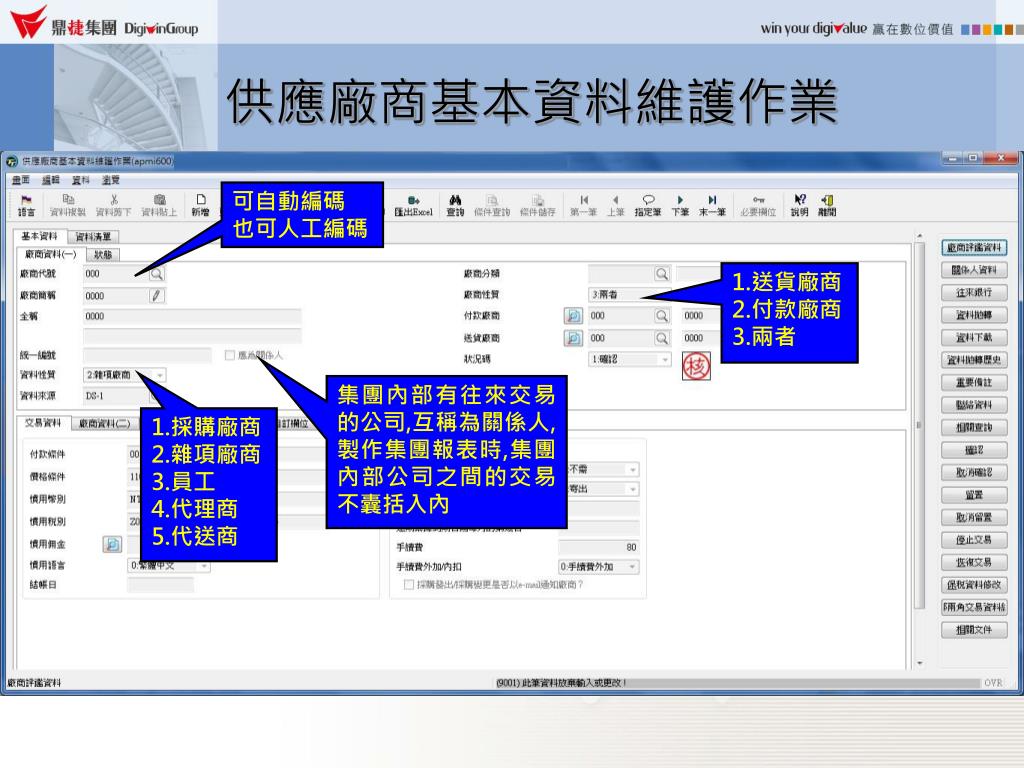
Task: Toggle e-mail notify vendor checkbox for 採購發出
Action: pyautogui.click(x=409, y=584)
